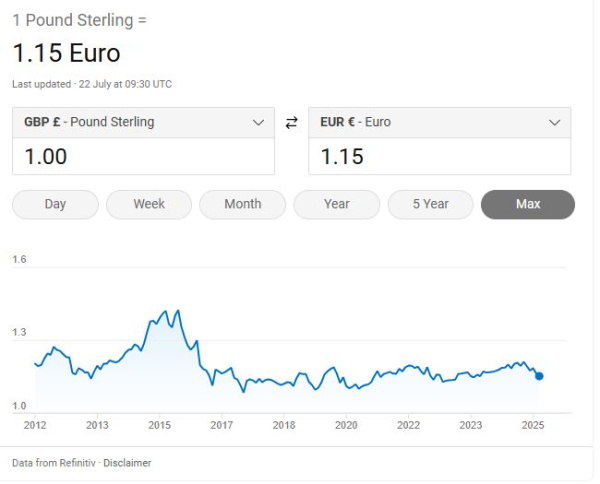Switch chart to Week range

[149, 204]
